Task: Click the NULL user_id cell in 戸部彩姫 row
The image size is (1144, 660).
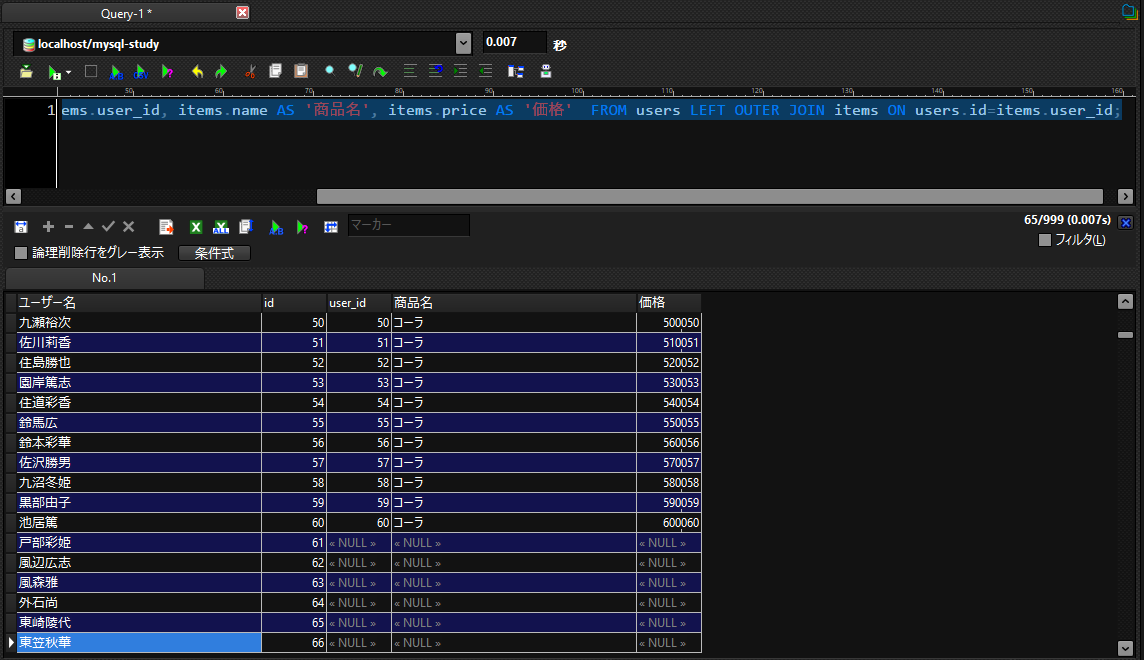Action: pyautogui.click(x=359, y=543)
